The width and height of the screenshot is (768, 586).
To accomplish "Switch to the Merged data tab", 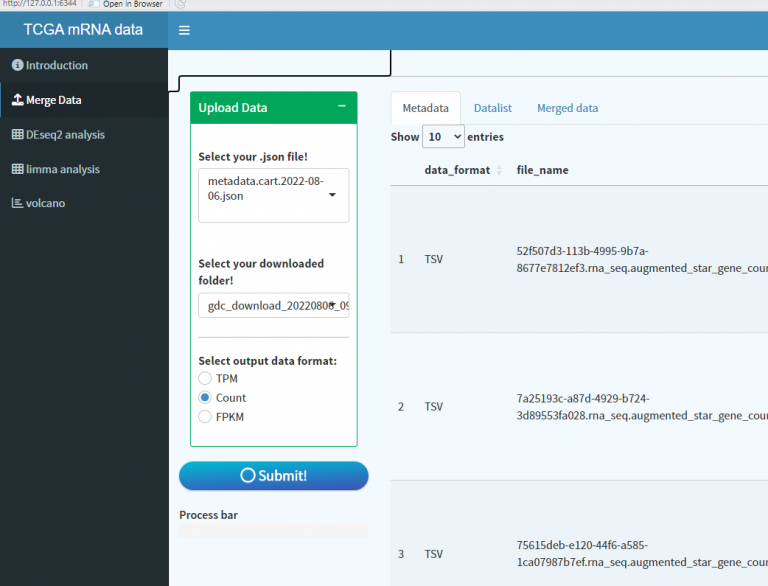I will 567,108.
